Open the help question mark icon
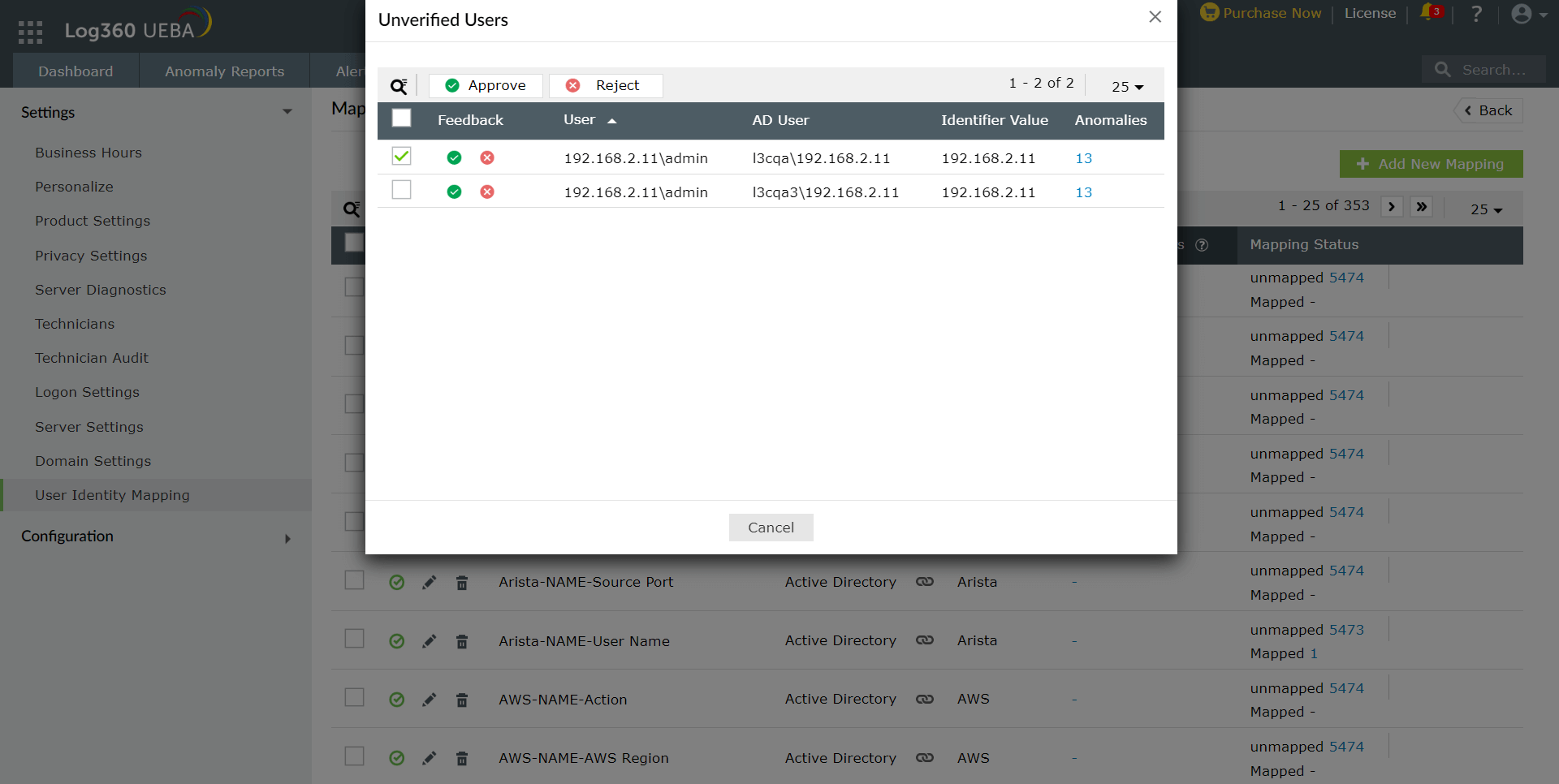 pyautogui.click(x=1477, y=14)
